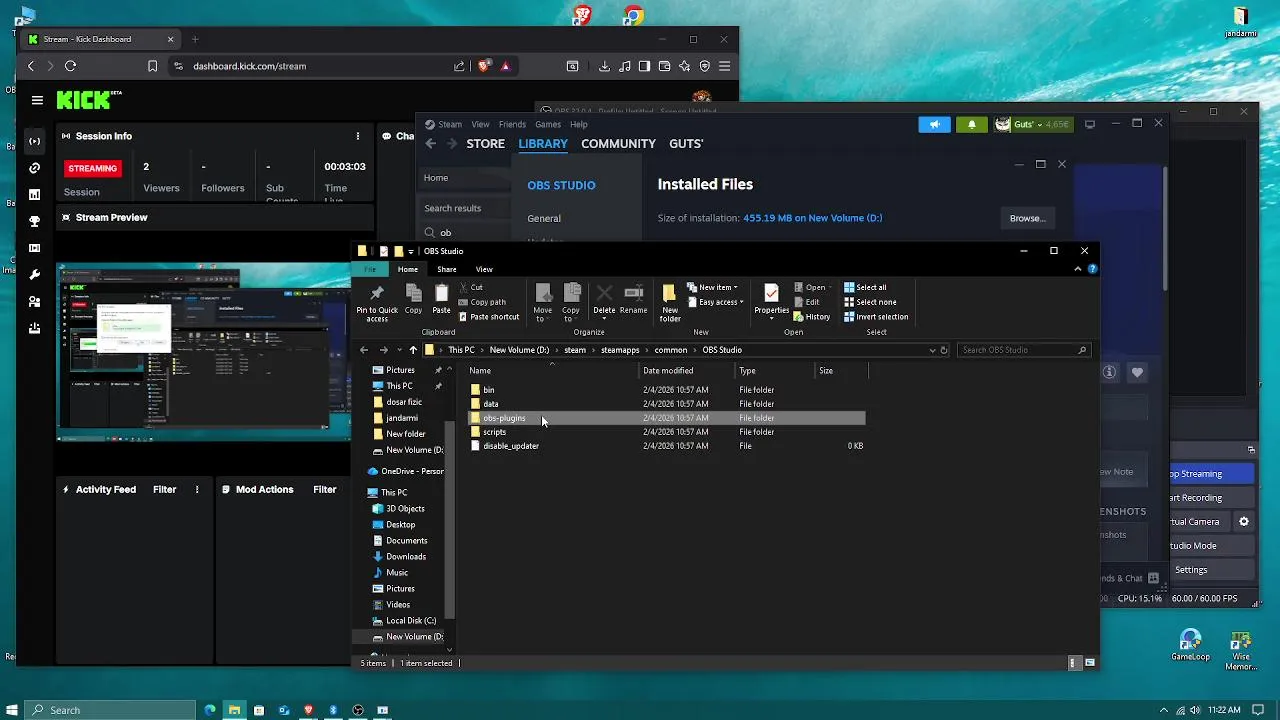Open Kick sidebar wrench settings icon

(35, 275)
